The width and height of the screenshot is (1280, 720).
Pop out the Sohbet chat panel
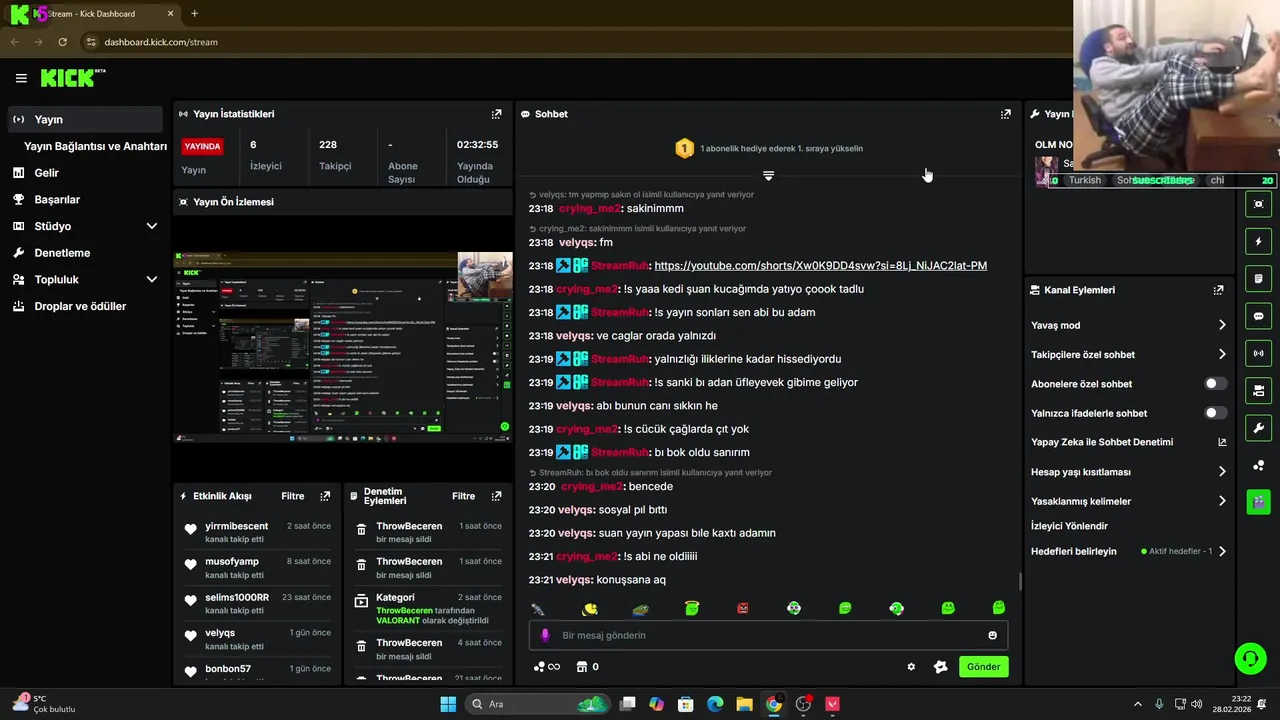[1005, 114]
